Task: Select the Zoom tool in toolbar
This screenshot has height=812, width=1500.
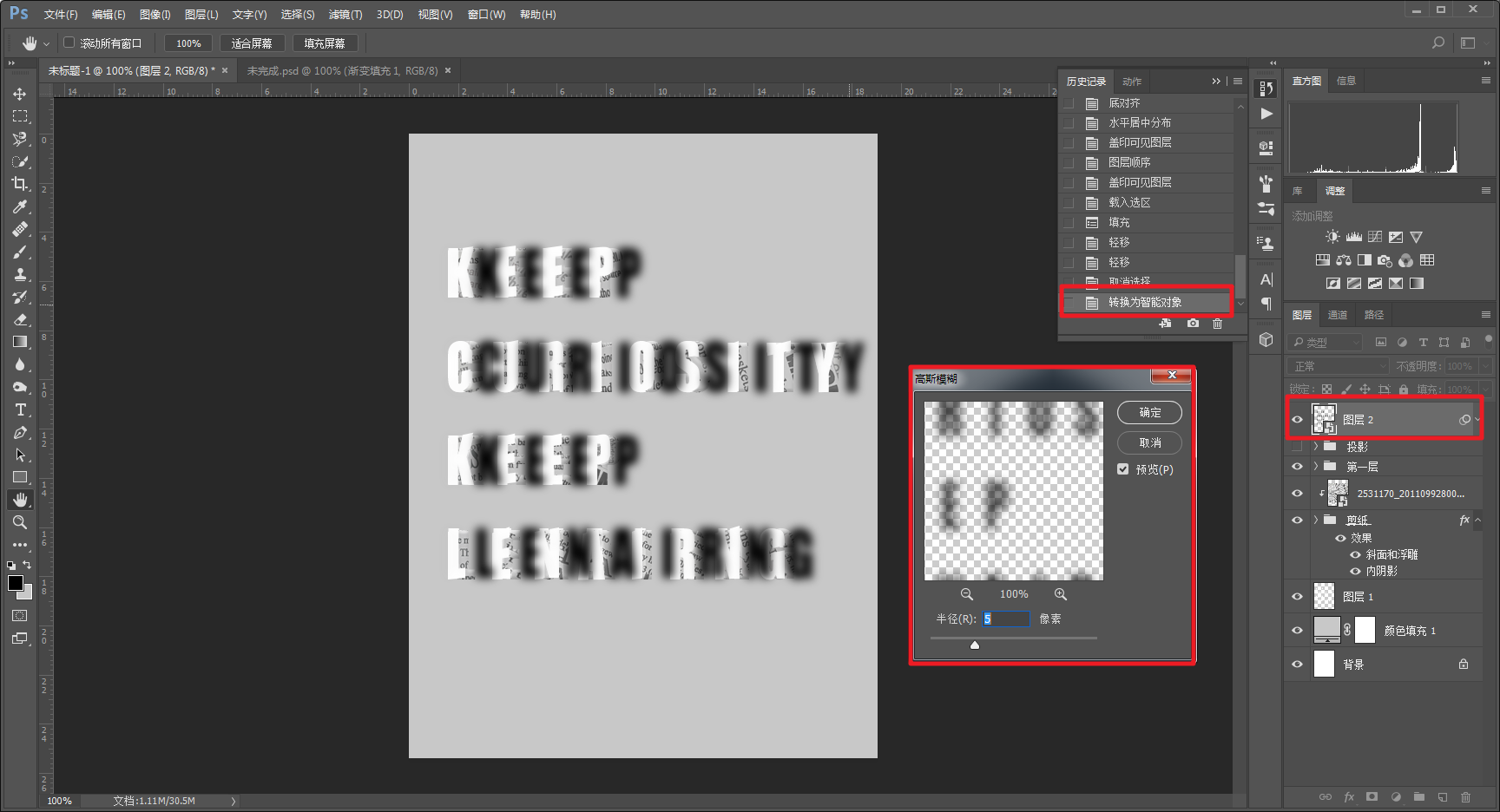Action: [x=20, y=522]
